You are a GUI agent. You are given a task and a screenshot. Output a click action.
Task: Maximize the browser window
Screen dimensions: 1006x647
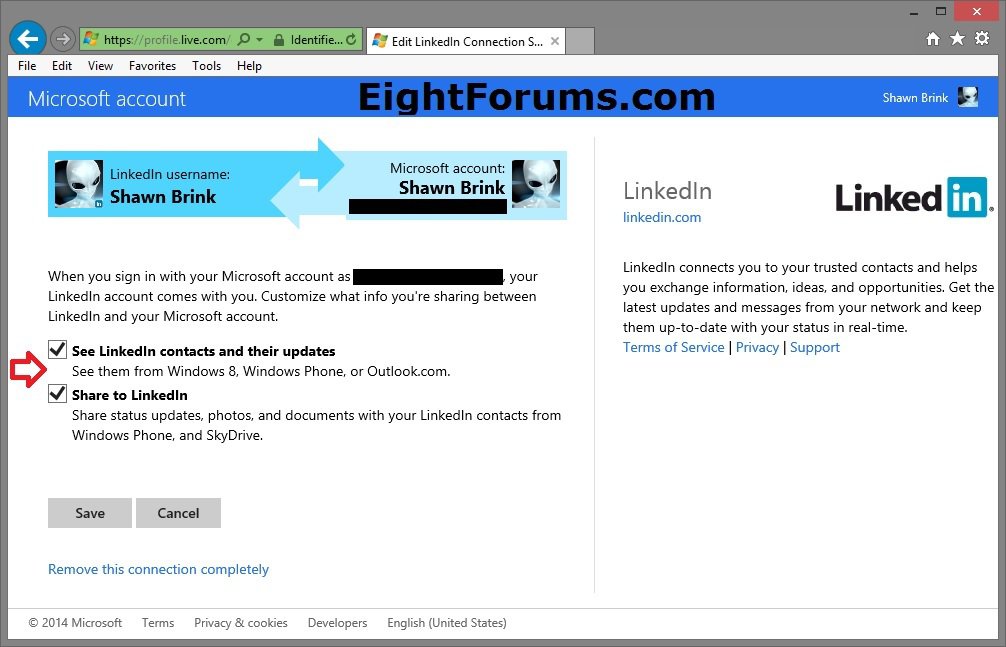pos(941,12)
